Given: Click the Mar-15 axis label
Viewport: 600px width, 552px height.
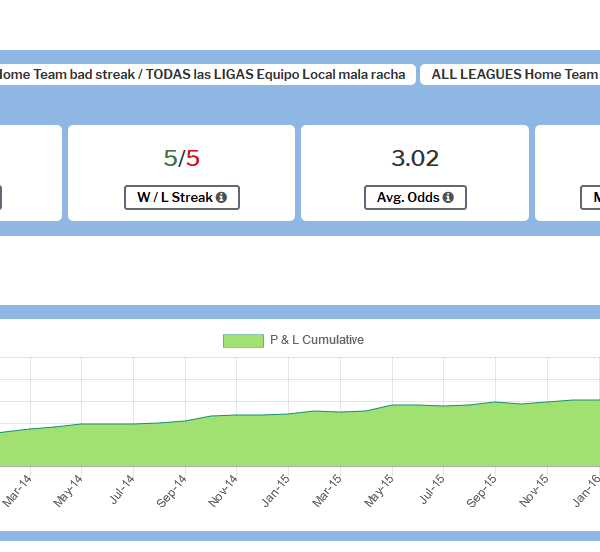Looking at the screenshot, I should coord(327,491).
